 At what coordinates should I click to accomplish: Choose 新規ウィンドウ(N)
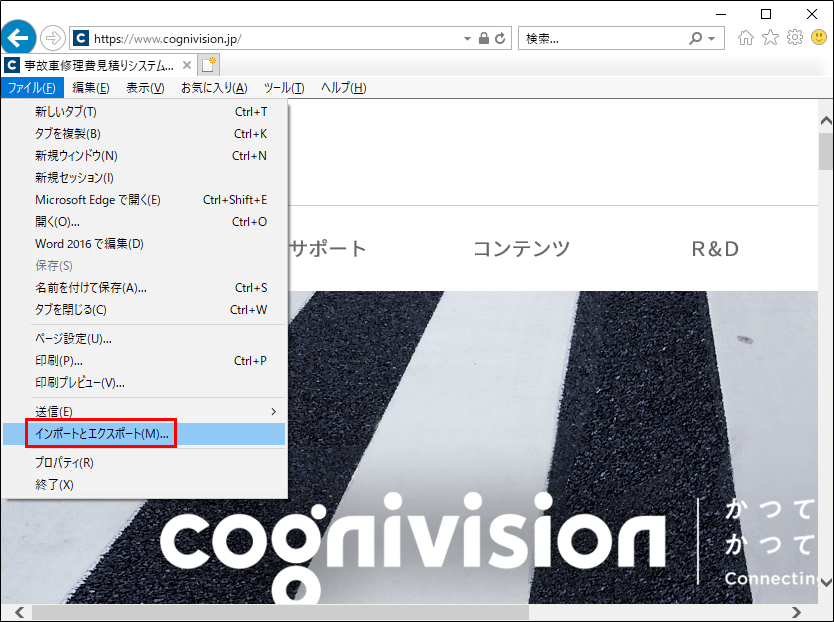click(144, 156)
